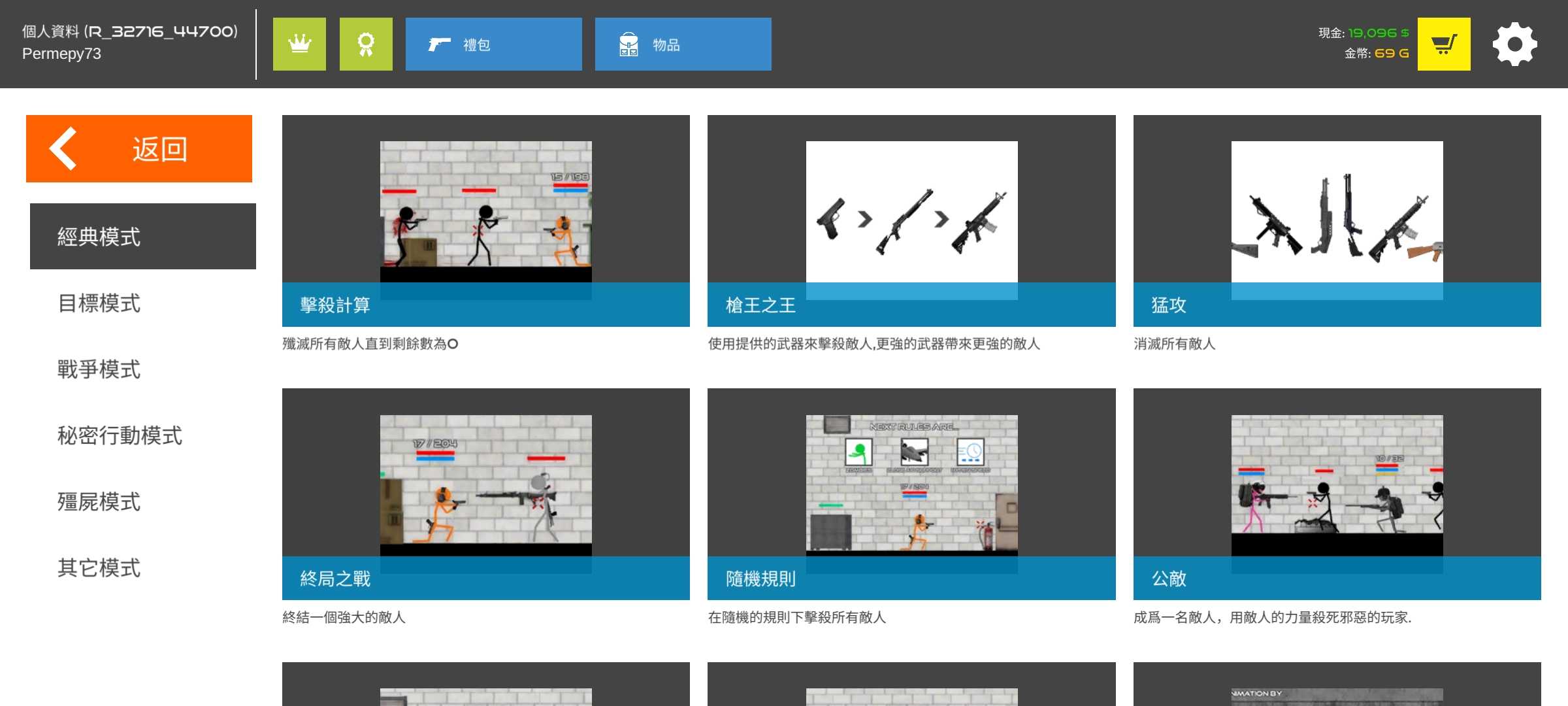Click the backpack icon on 物品 button

tap(629, 44)
